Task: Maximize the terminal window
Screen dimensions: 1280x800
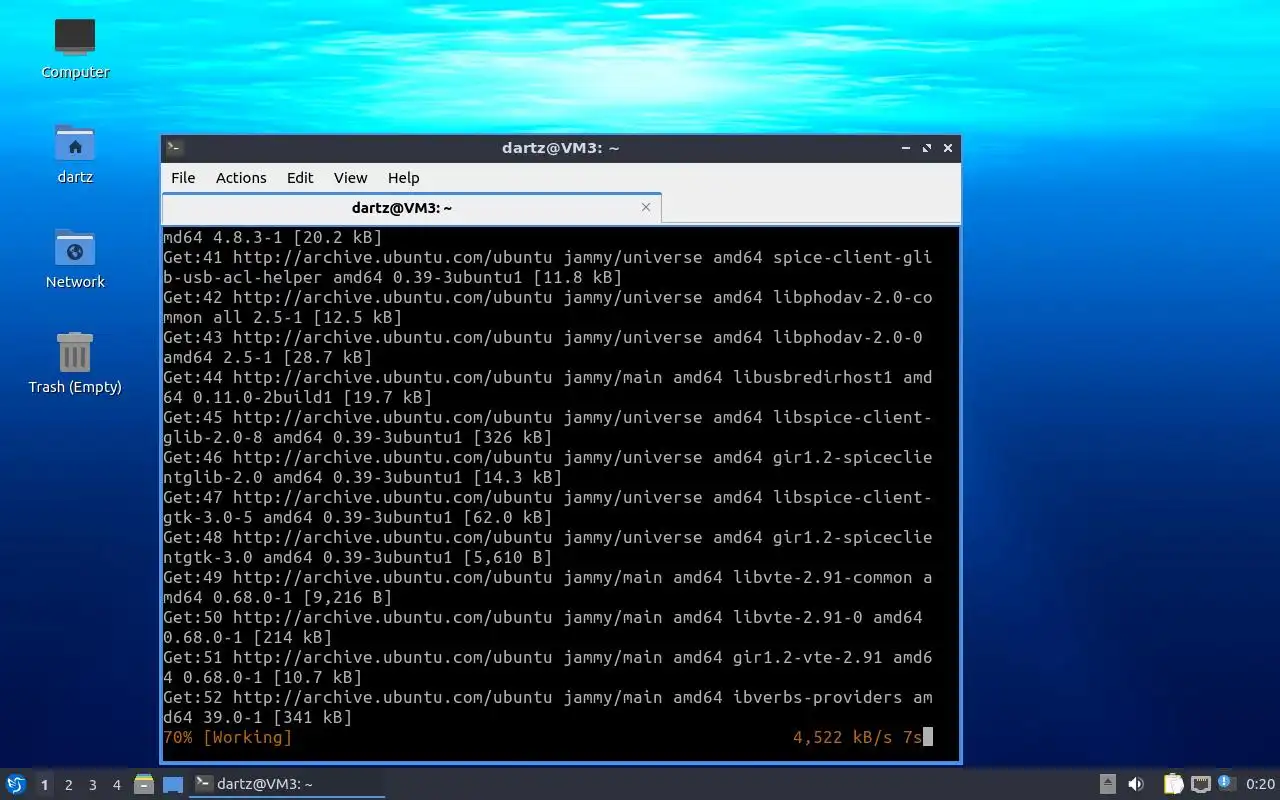Action: pyautogui.click(x=927, y=148)
